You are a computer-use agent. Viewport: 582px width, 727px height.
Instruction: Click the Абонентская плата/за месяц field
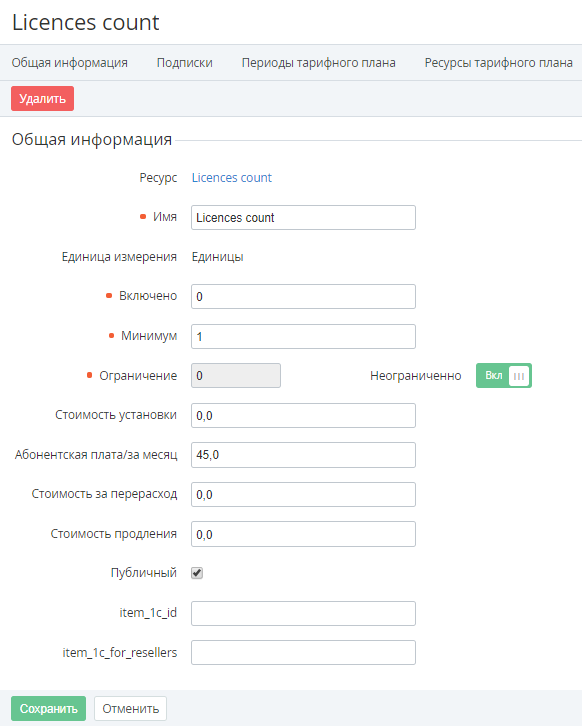(303, 455)
